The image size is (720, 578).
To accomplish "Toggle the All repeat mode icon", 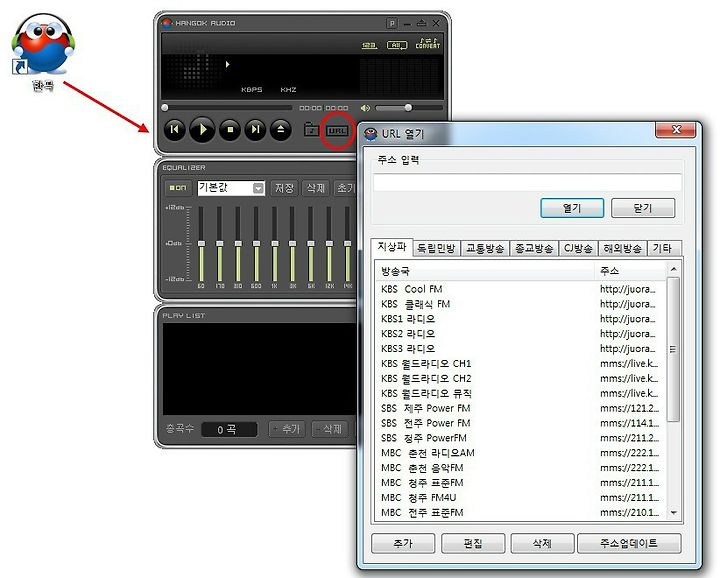I will 397,45.
